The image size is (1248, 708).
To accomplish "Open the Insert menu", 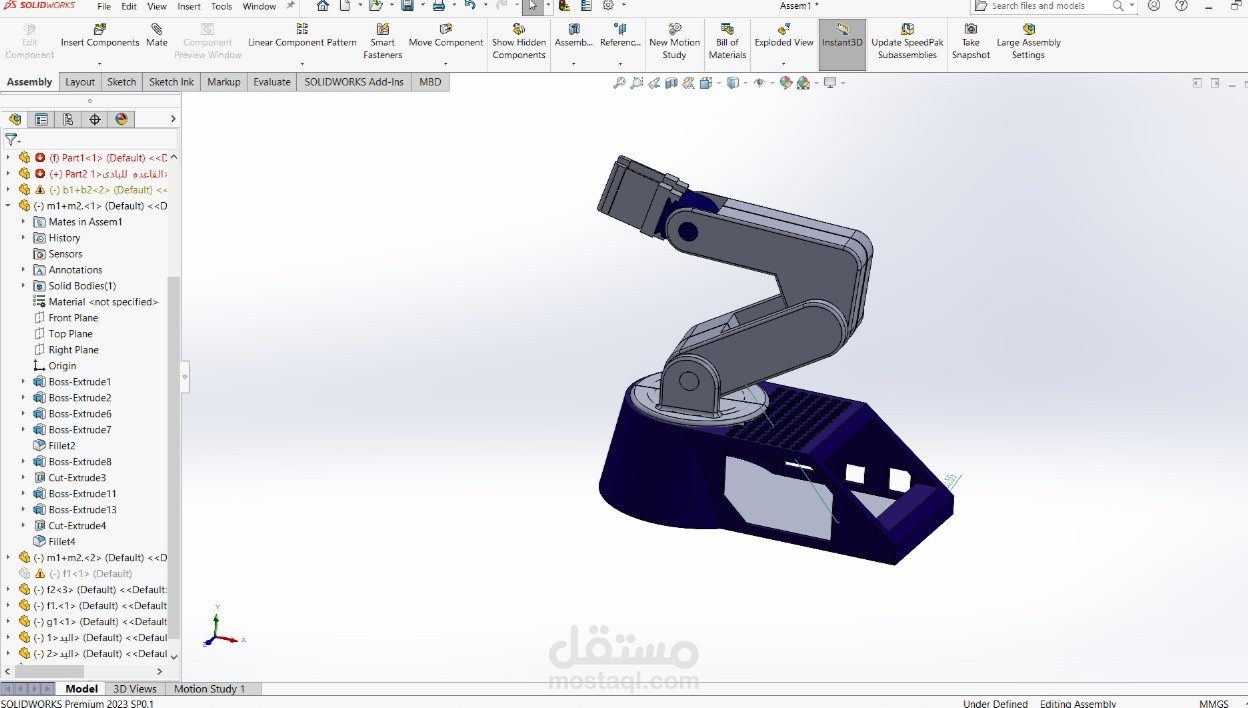I will click(x=189, y=6).
